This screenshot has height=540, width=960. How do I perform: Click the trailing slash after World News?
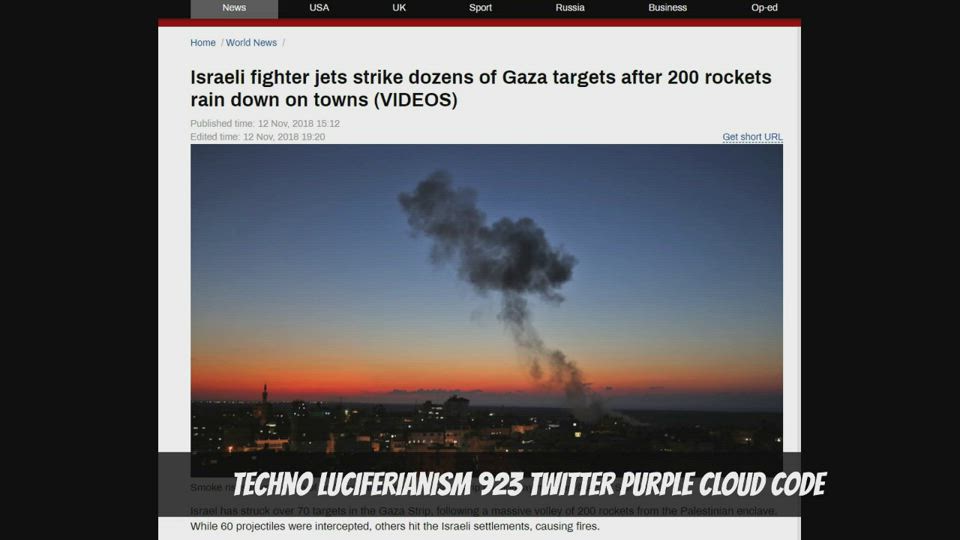(283, 43)
